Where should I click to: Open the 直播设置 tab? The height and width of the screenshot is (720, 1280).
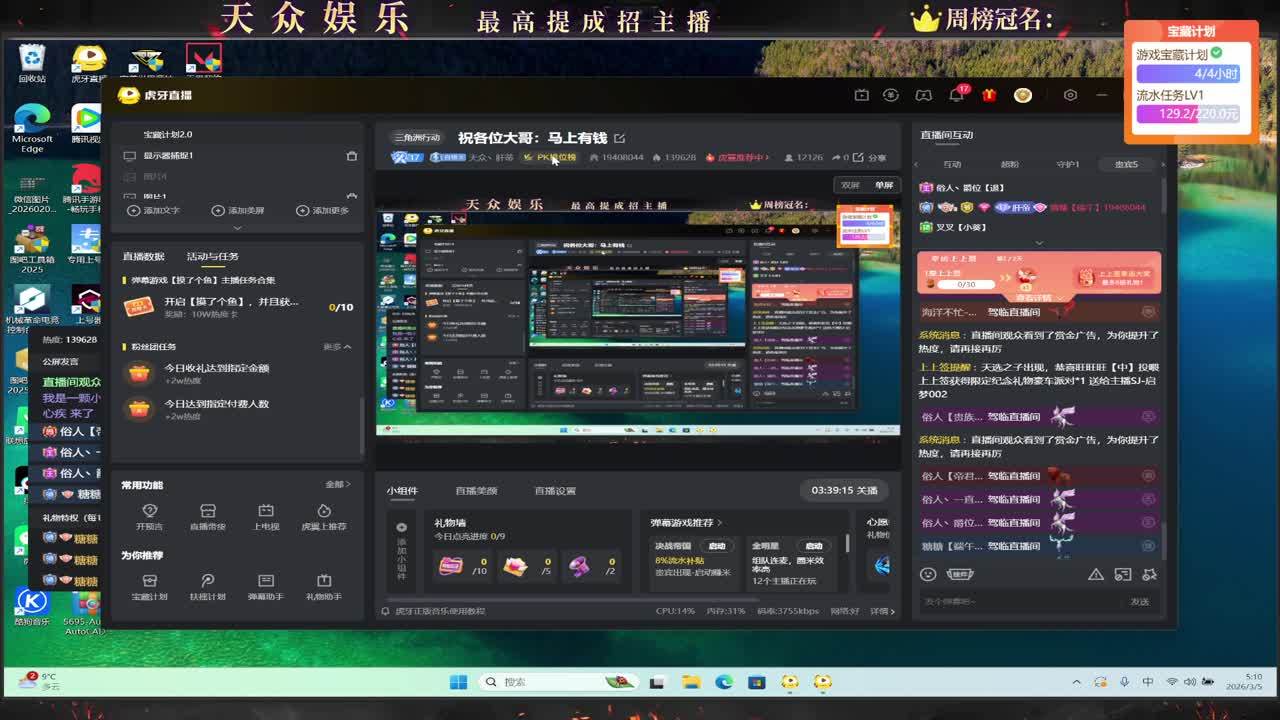[555, 491]
